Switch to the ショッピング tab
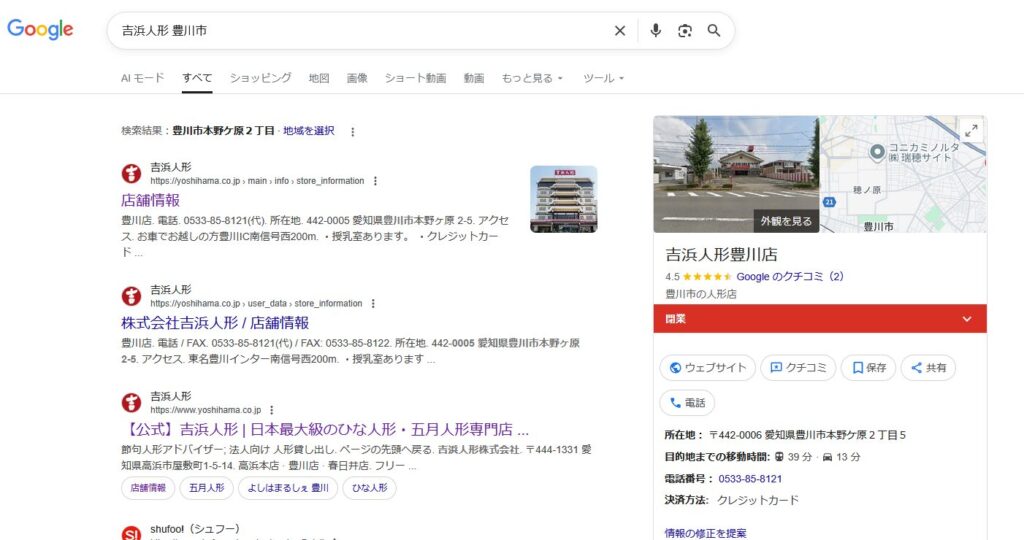This screenshot has height=540, width=1024. pyautogui.click(x=260, y=78)
